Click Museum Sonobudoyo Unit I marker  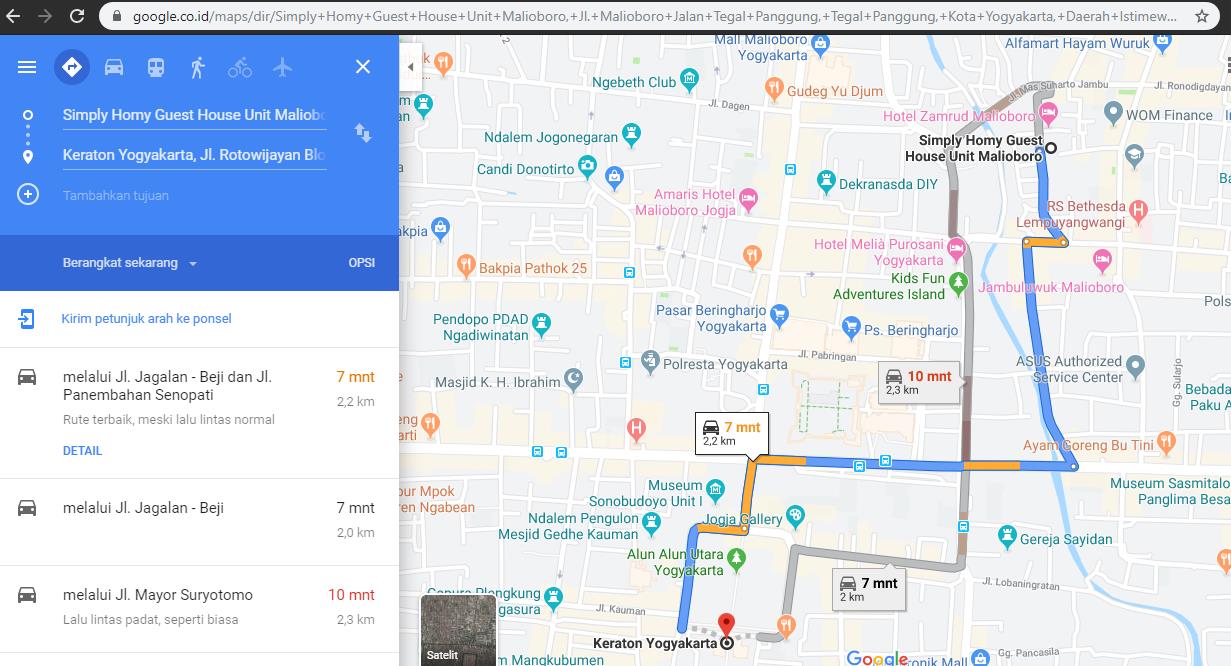[x=715, y=489]
